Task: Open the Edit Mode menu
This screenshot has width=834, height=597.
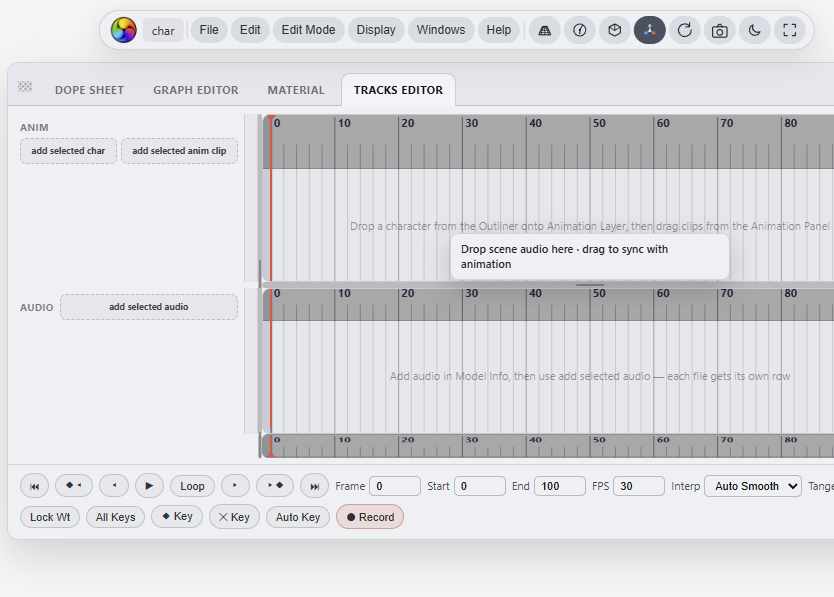Action: click(x=308, y=30)
